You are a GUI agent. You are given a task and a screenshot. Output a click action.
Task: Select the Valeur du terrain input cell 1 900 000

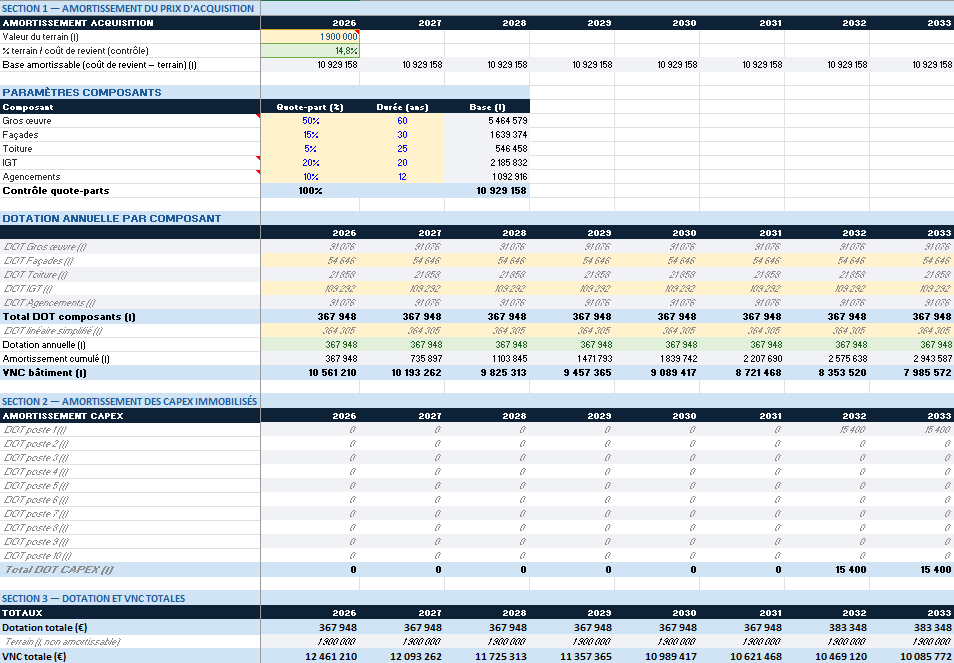(310, 36)
